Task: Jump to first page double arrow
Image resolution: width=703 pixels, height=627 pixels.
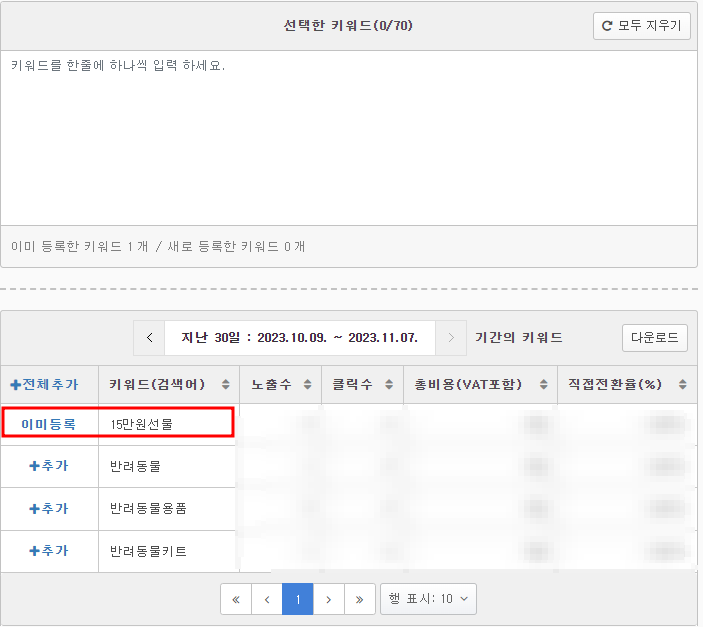Action: [x=236, y=599]
